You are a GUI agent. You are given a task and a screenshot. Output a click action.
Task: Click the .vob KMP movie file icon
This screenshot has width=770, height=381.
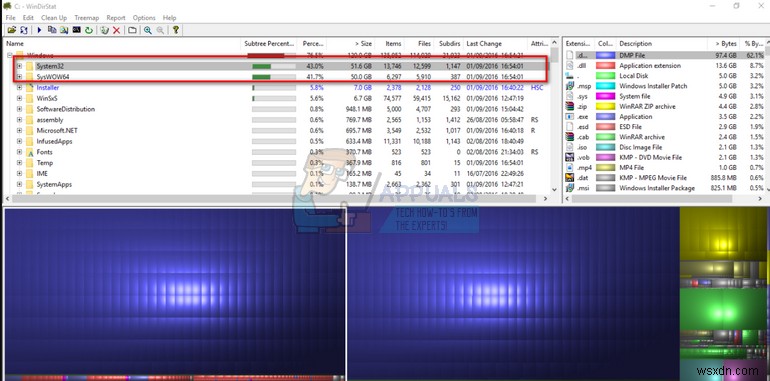[x=570, y=157]
